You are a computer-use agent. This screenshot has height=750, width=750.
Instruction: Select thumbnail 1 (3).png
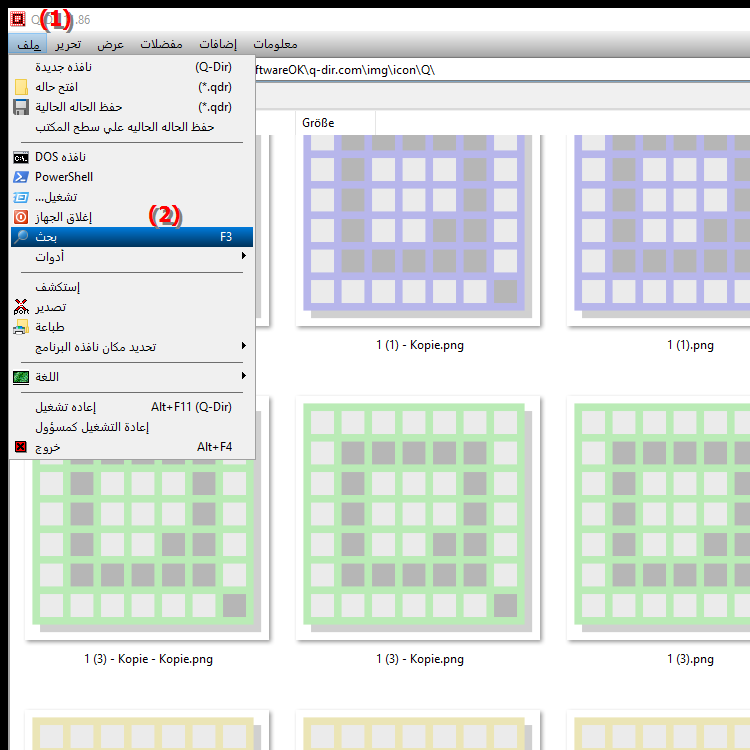point(659,518)
